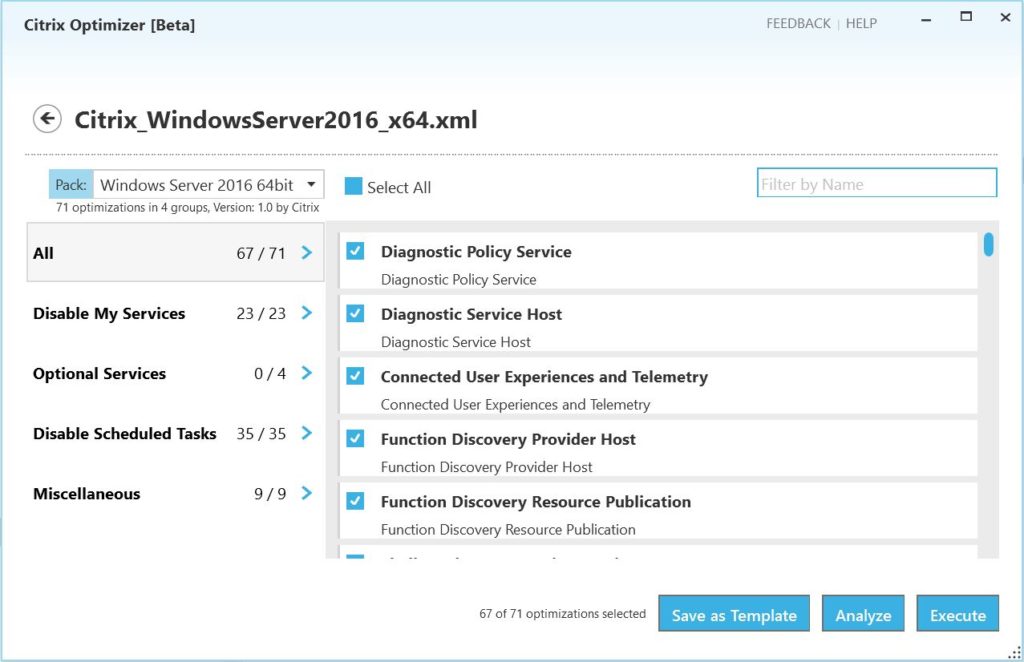Click the Diagnostic Service Host title
The width and height of the screenshot is (1024, 662).
coord(472,315)
